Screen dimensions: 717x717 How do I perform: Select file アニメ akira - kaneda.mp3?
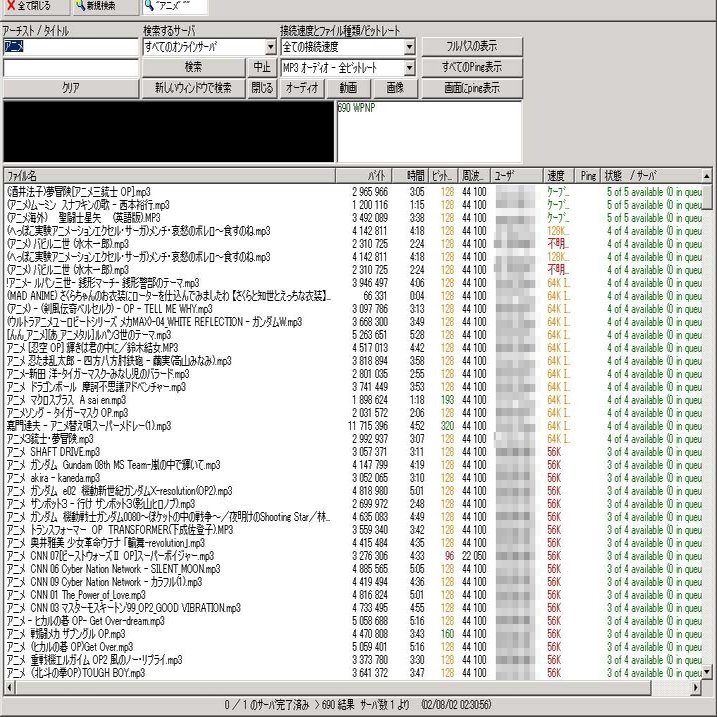[x=353, y=478]
